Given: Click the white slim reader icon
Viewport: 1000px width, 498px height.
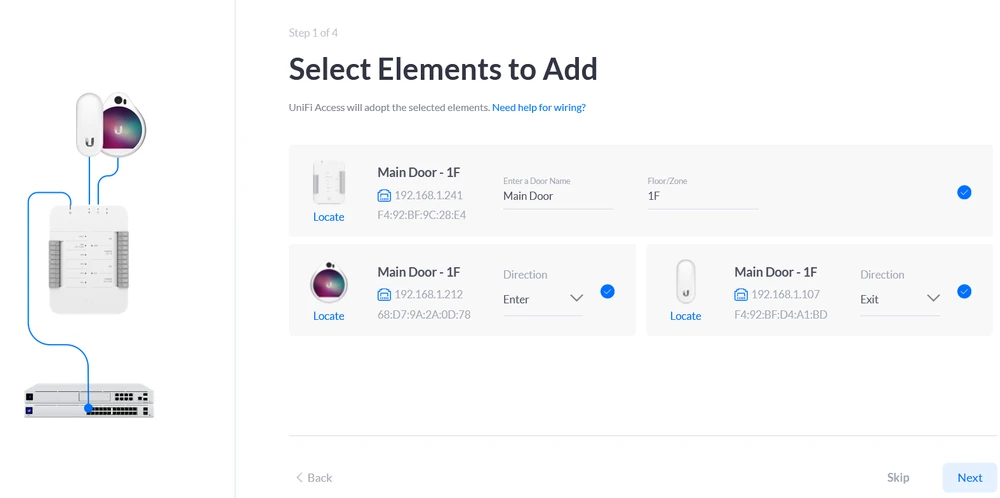Looking at the screenshot, I should point(685,282).
